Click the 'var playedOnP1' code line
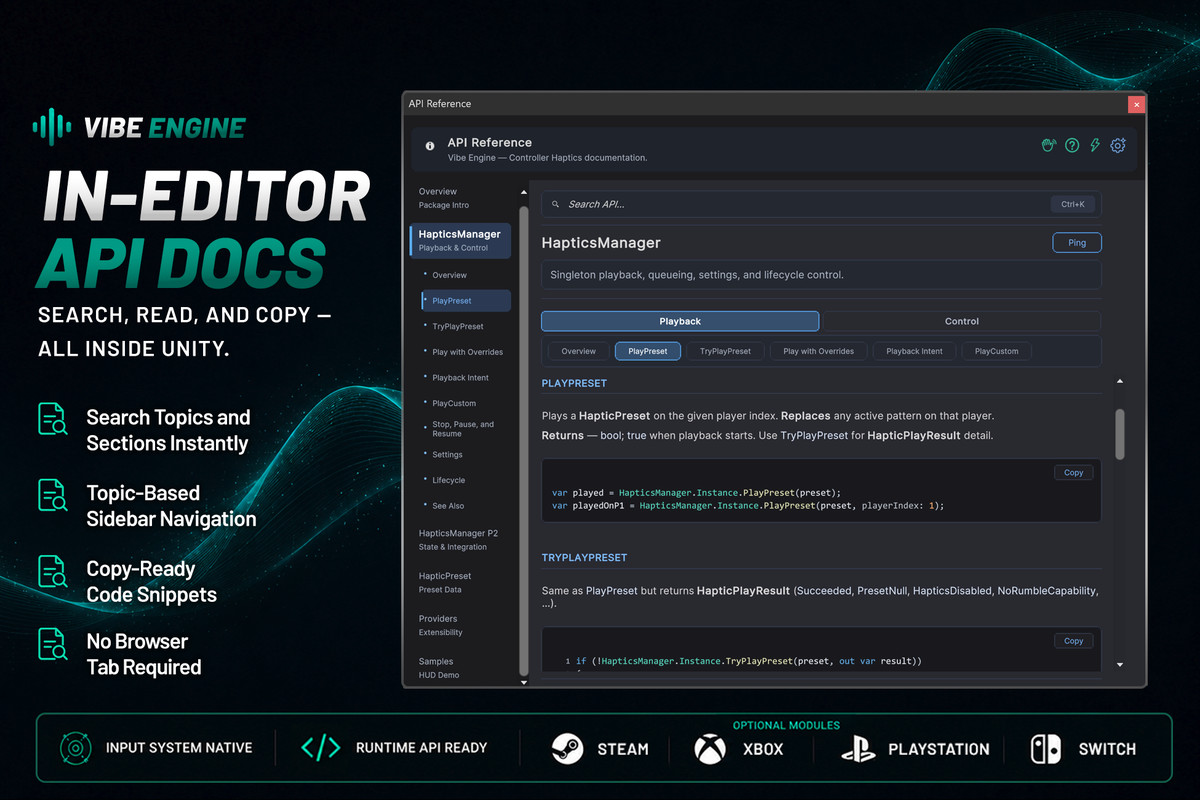The width and height of the screenshot is (1200, 800). (x=748, y=505)
